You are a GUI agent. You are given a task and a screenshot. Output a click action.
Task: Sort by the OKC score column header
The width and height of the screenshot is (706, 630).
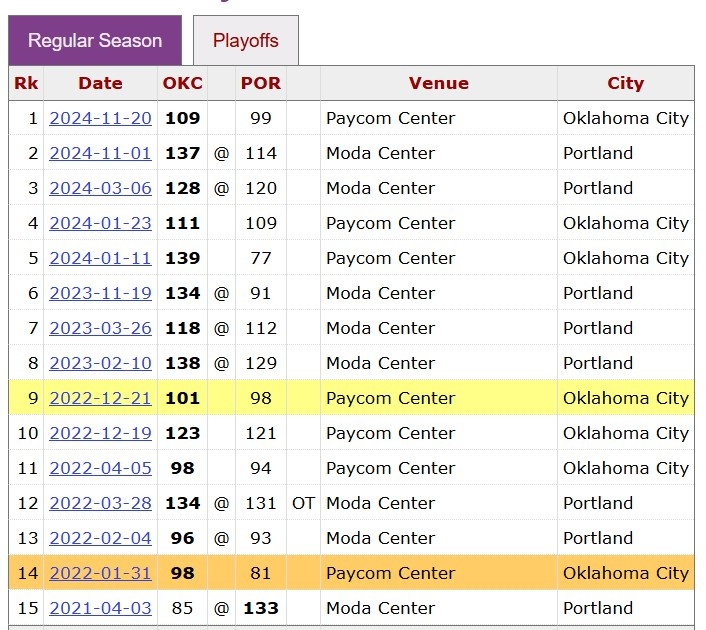182,83
